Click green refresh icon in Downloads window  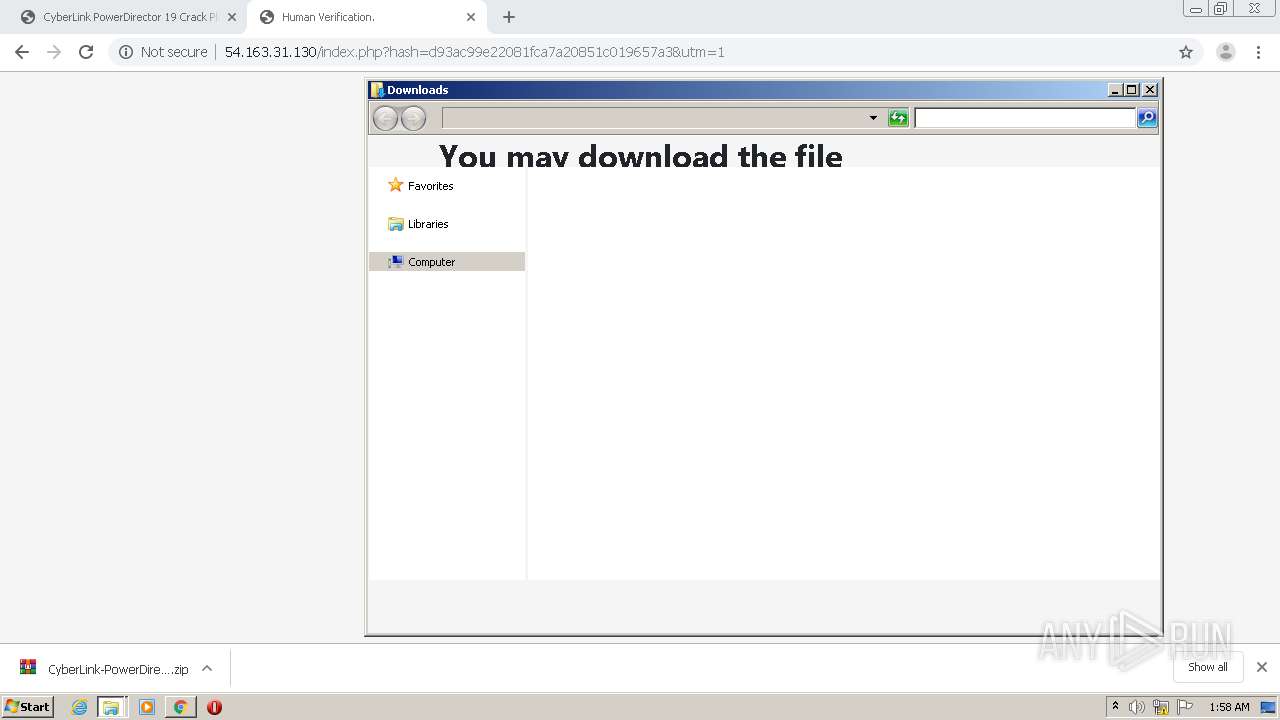(898, 118)
